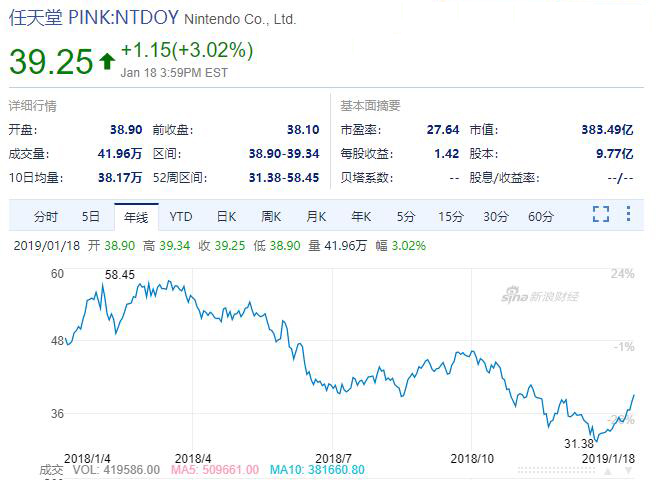
Task: Click the green price up arrow
Action: [107, 61]
